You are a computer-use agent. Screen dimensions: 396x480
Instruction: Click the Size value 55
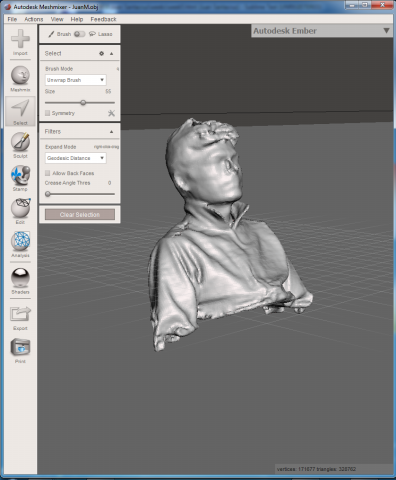click(x=108, y=91)
